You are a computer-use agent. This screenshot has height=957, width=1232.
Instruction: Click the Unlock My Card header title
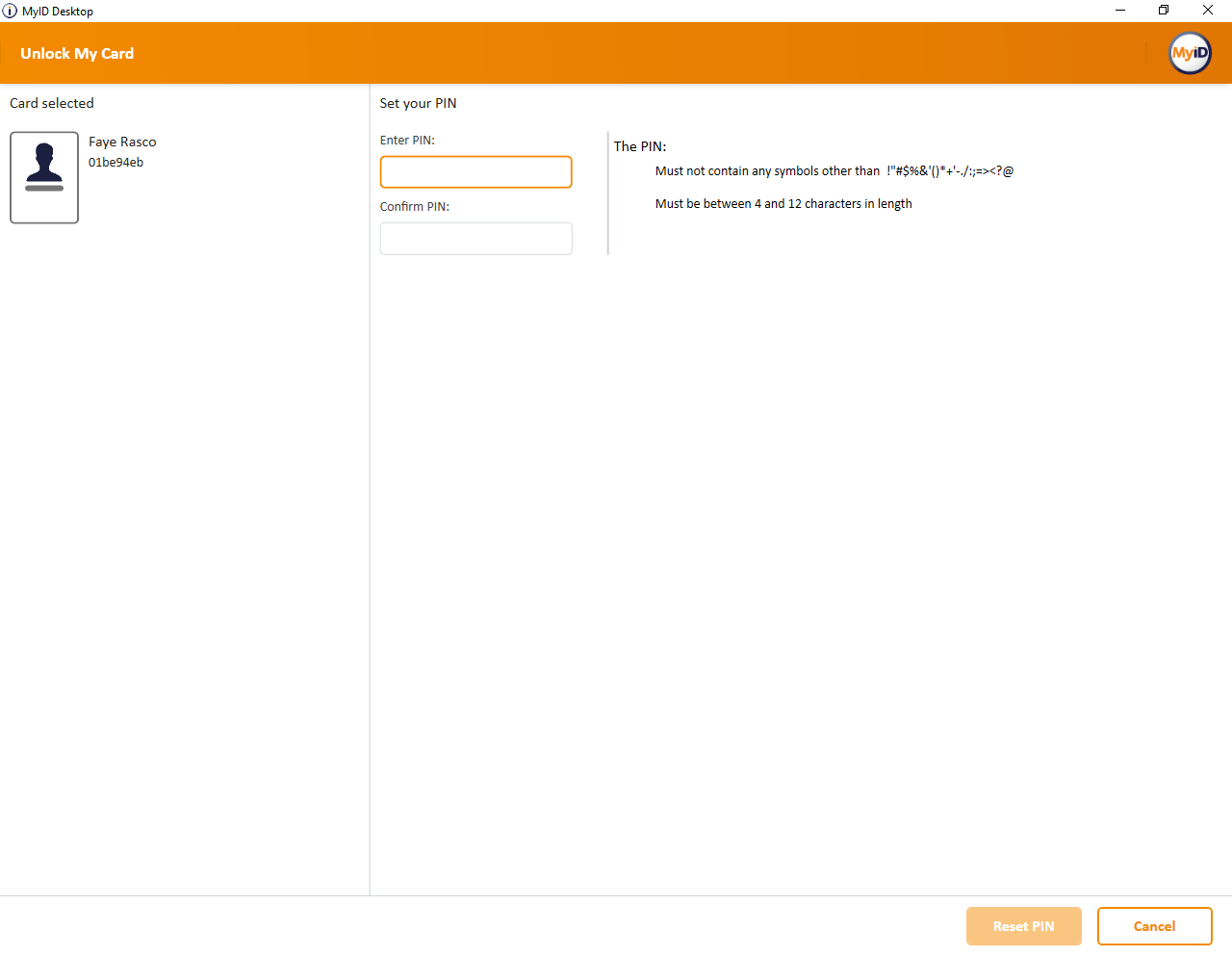pyautogui.click(x=77, y=54)
